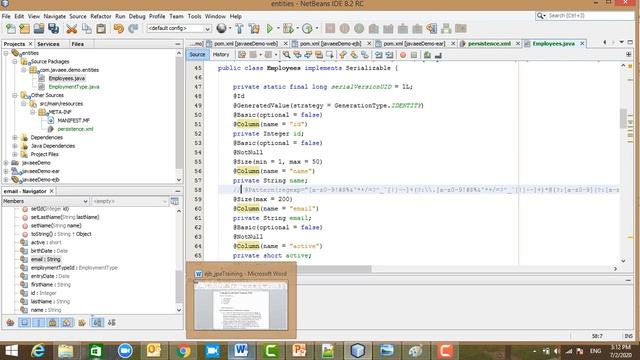
Task: Toggle Show Fields filter in Navigator
Action: click(24, 323)
